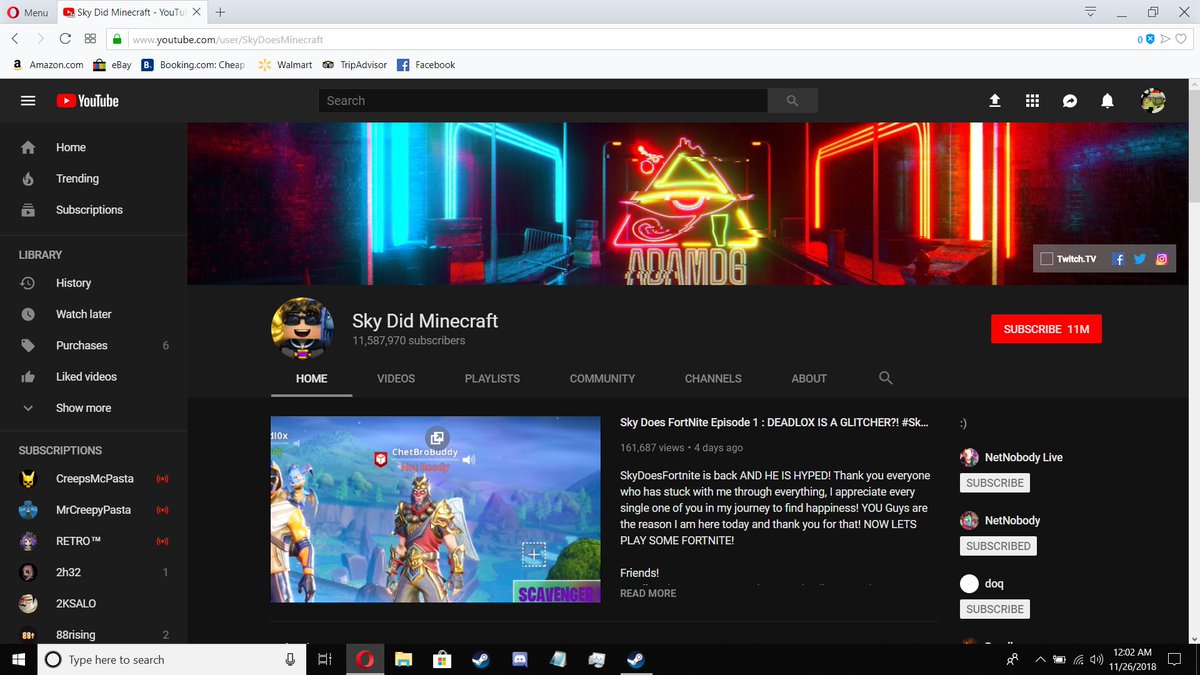Open File Explorer from the taskbar
Viewport: 1200px width, 675px height.
[x=403, y=660]
